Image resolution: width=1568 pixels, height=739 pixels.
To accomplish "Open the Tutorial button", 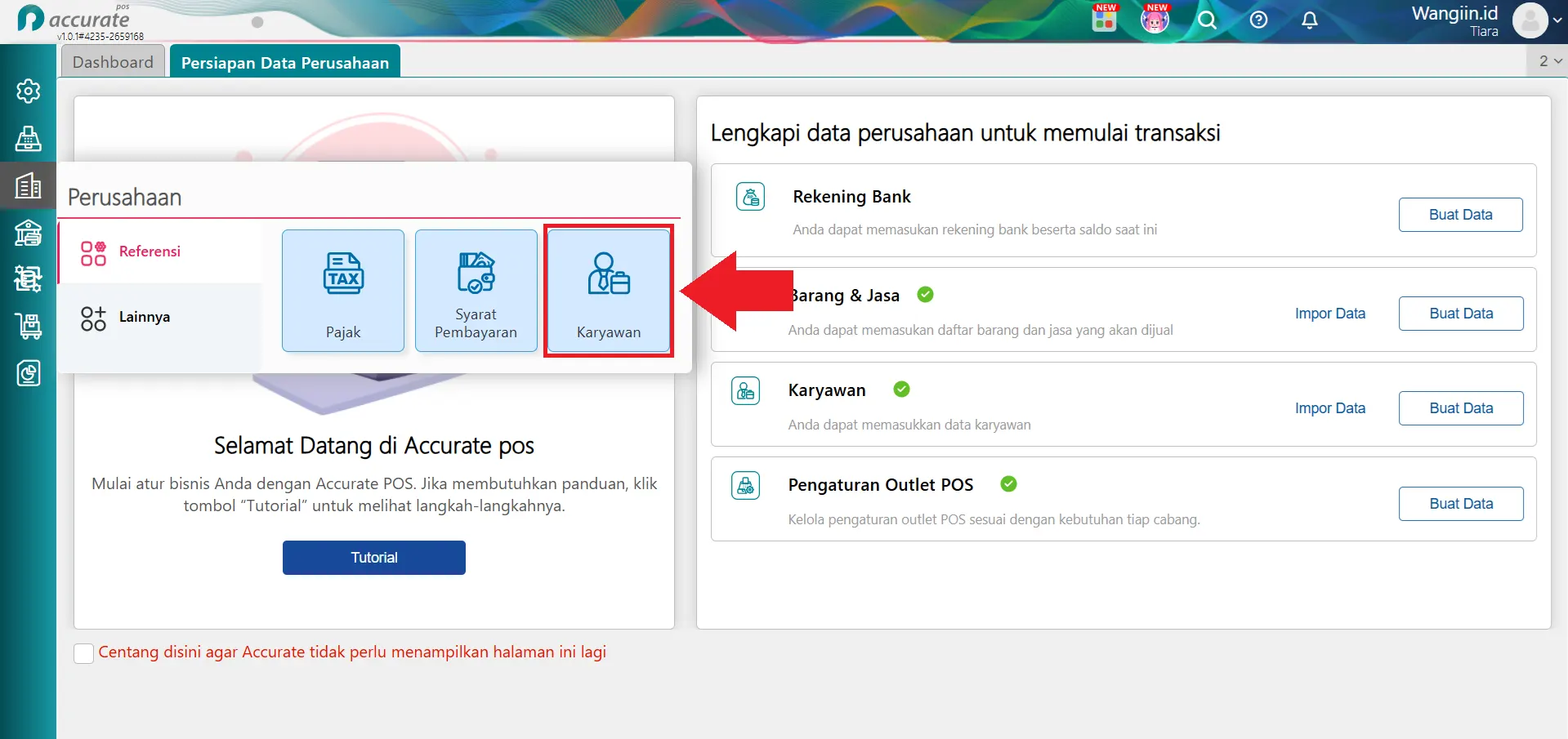I will (374, 558).
